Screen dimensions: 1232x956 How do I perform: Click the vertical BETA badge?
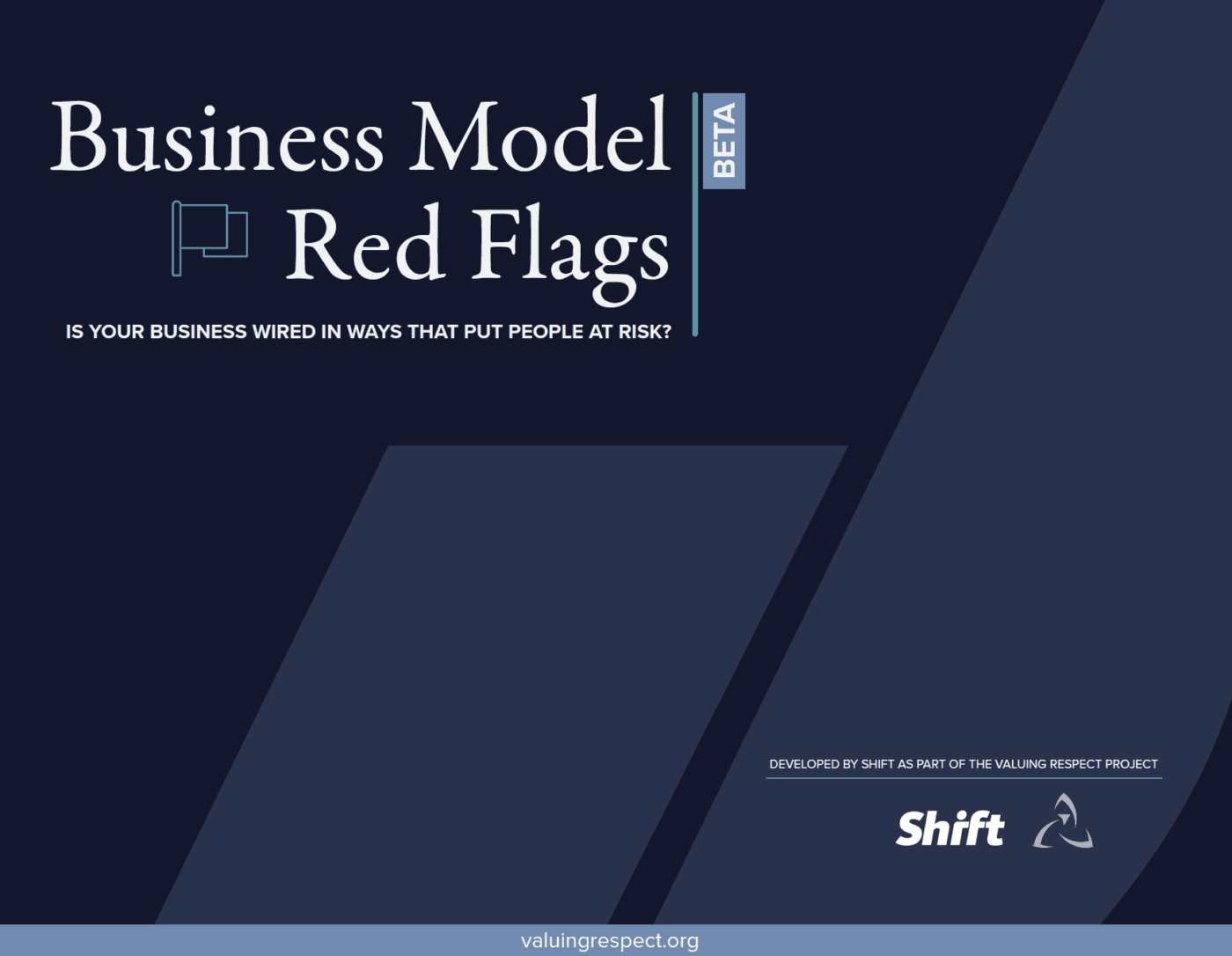tap(723, 141)
